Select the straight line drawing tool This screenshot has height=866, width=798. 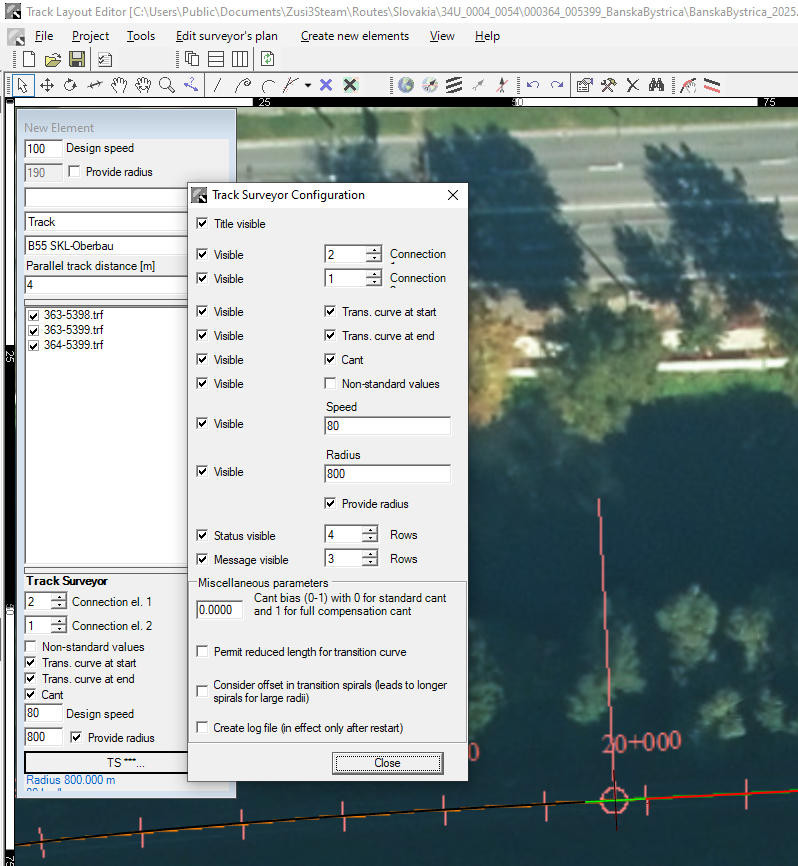tap(217, 85)
